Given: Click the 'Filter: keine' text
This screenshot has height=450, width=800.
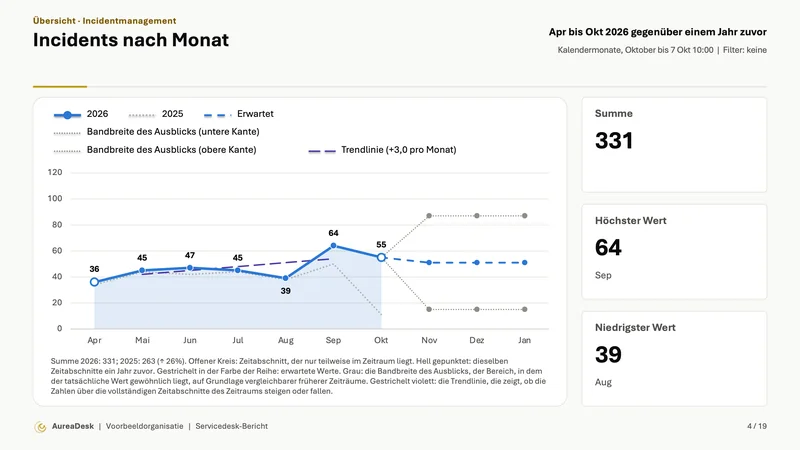Looking at the screenshot, I should coord(745,50).
